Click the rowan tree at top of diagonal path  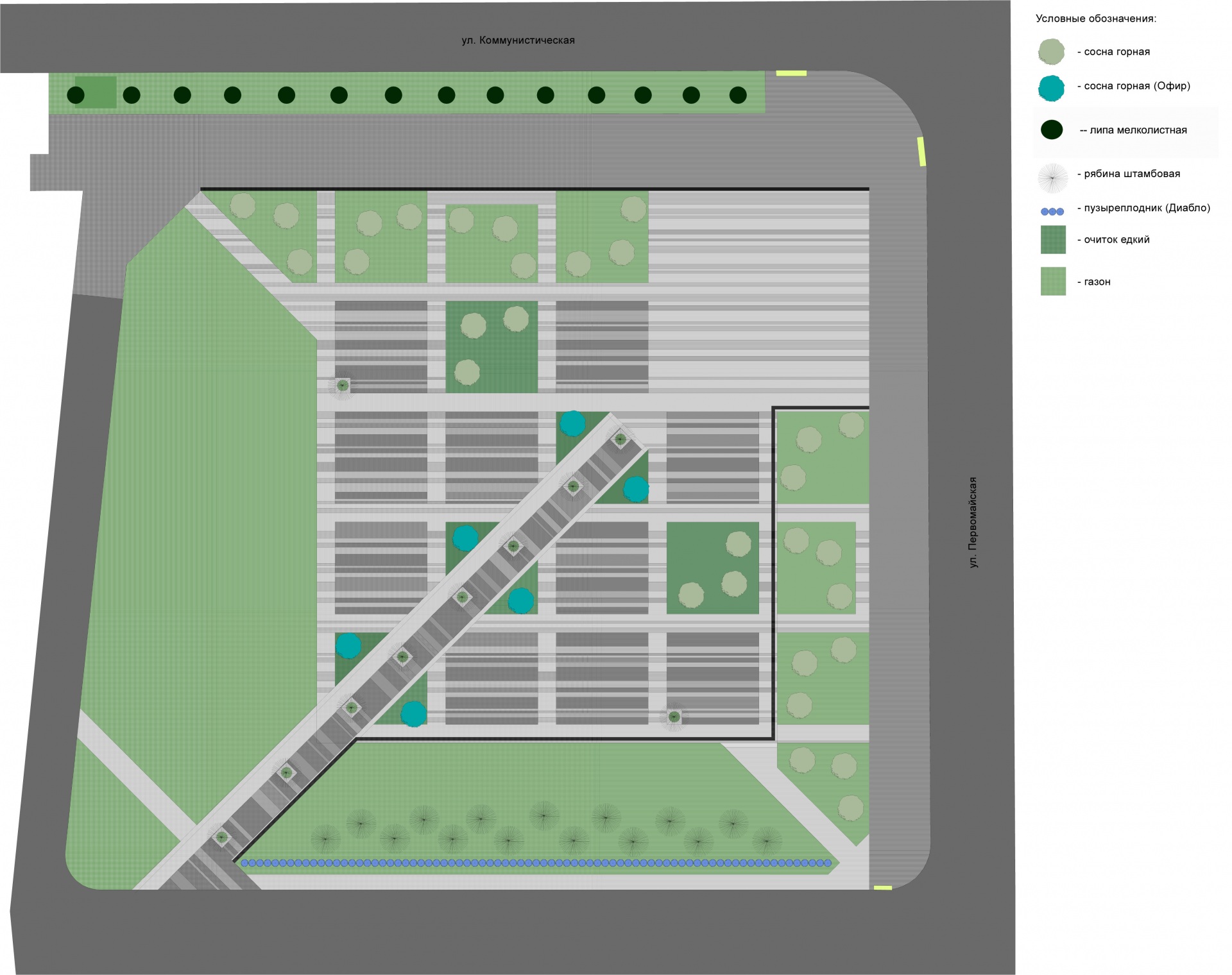click(x=620, y=439)
